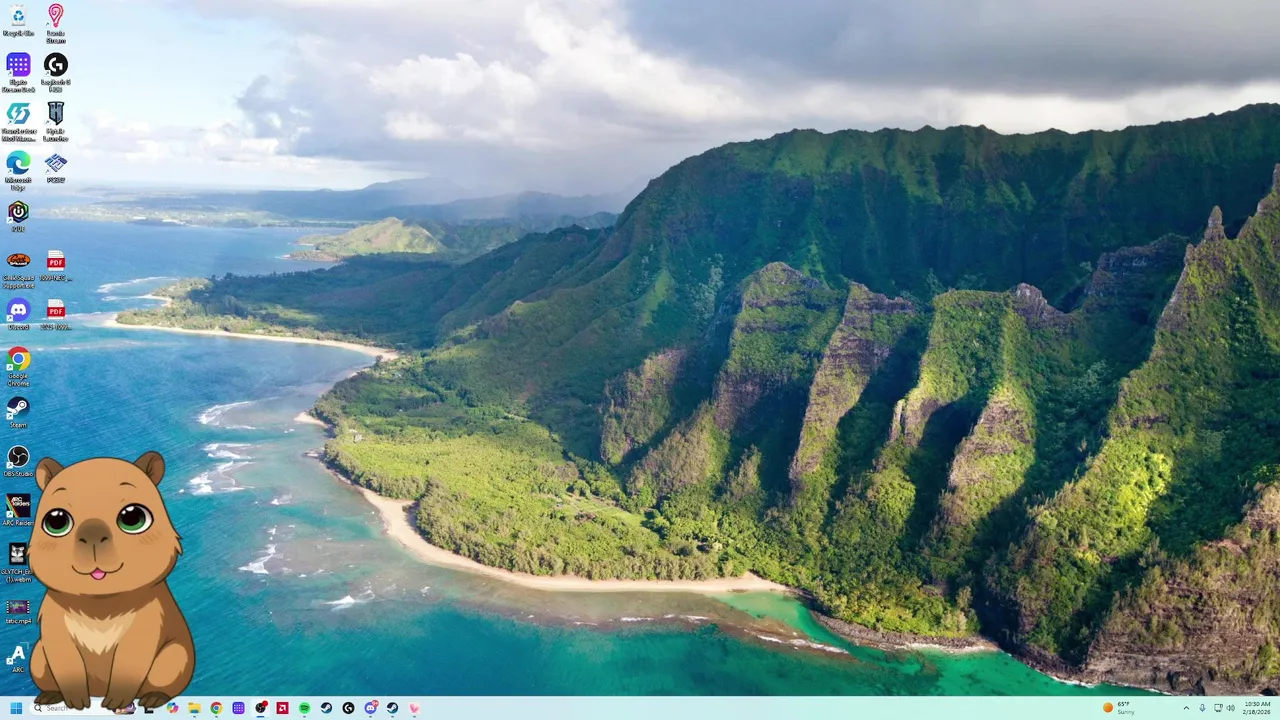
Task: Select the OBS Studio desktop shortcut
Action: (18, 461)
